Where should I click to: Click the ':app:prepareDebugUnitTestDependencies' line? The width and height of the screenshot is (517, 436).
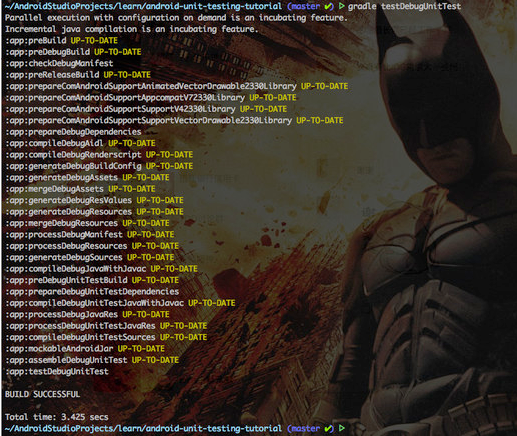click(x=92, y=291)
